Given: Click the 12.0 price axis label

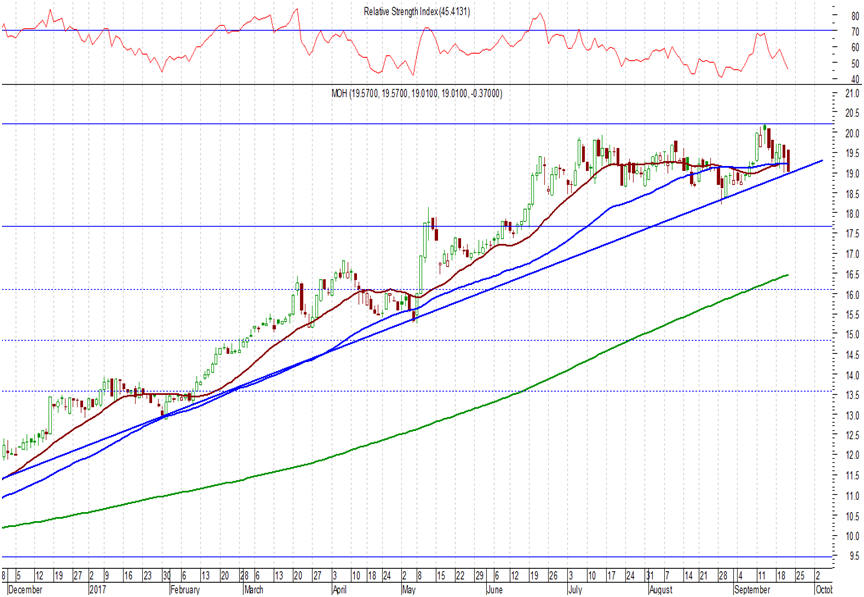Looking at the screenshot, I should [x=853, y=456].
